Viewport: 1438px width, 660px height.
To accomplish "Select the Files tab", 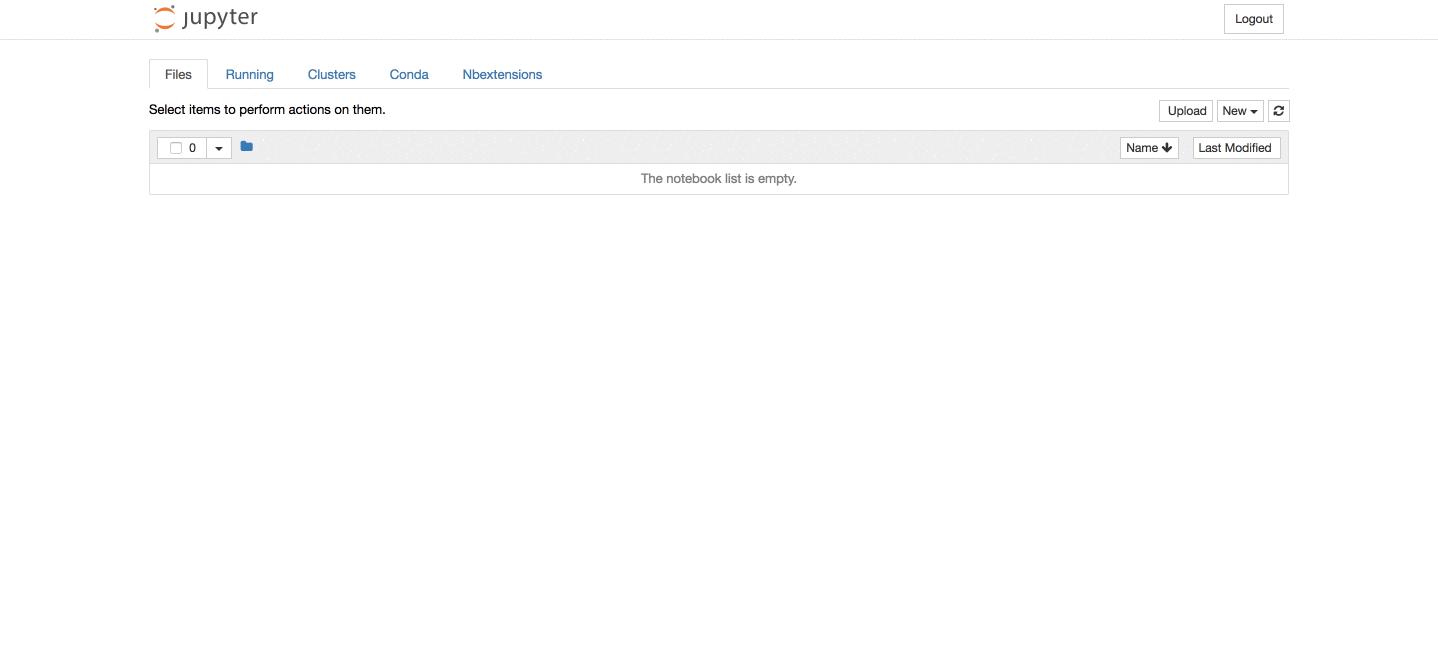I will (x=178, y=74).
